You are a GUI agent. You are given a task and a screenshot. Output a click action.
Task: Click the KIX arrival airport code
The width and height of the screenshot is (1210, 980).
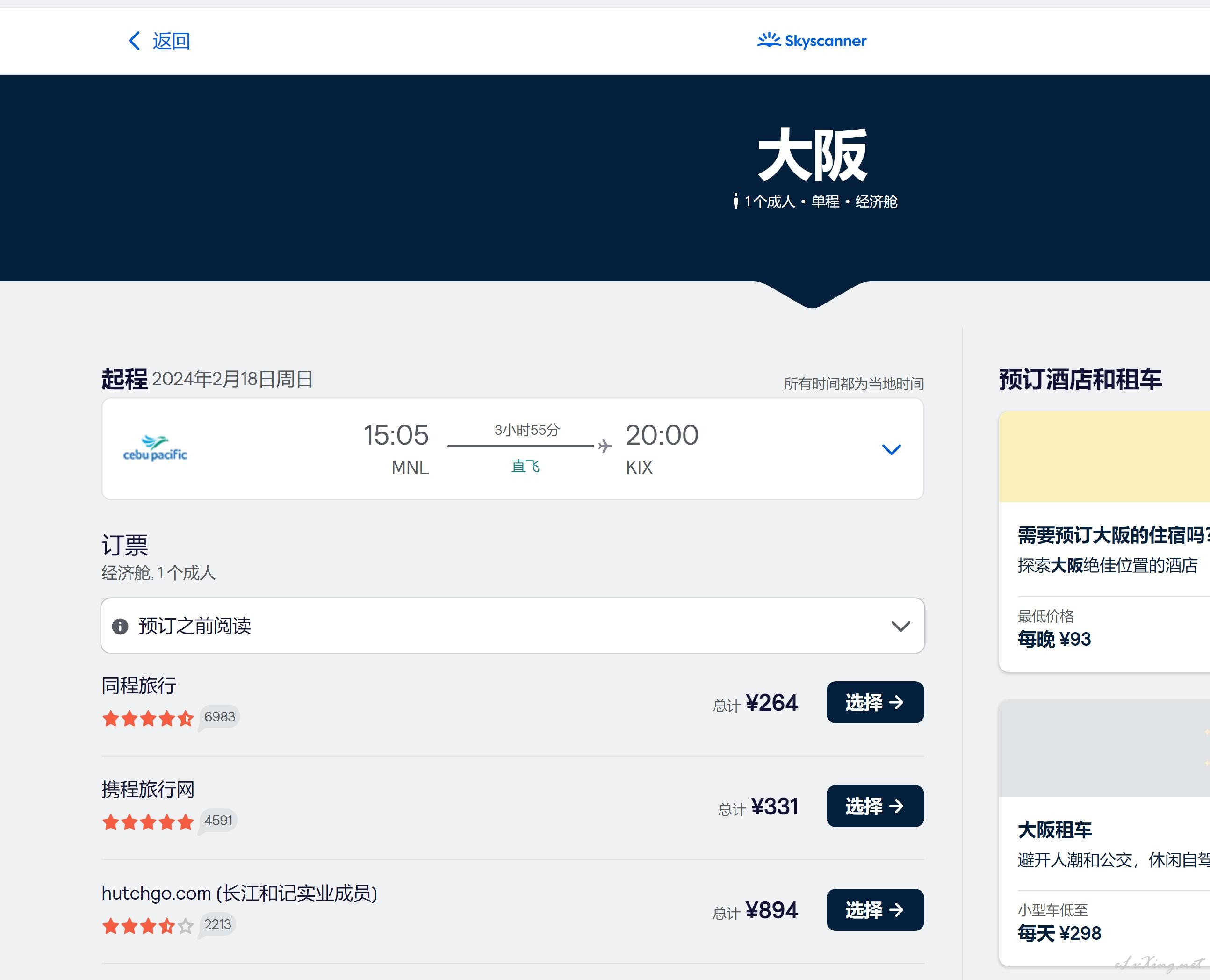[x=639, y=468]
